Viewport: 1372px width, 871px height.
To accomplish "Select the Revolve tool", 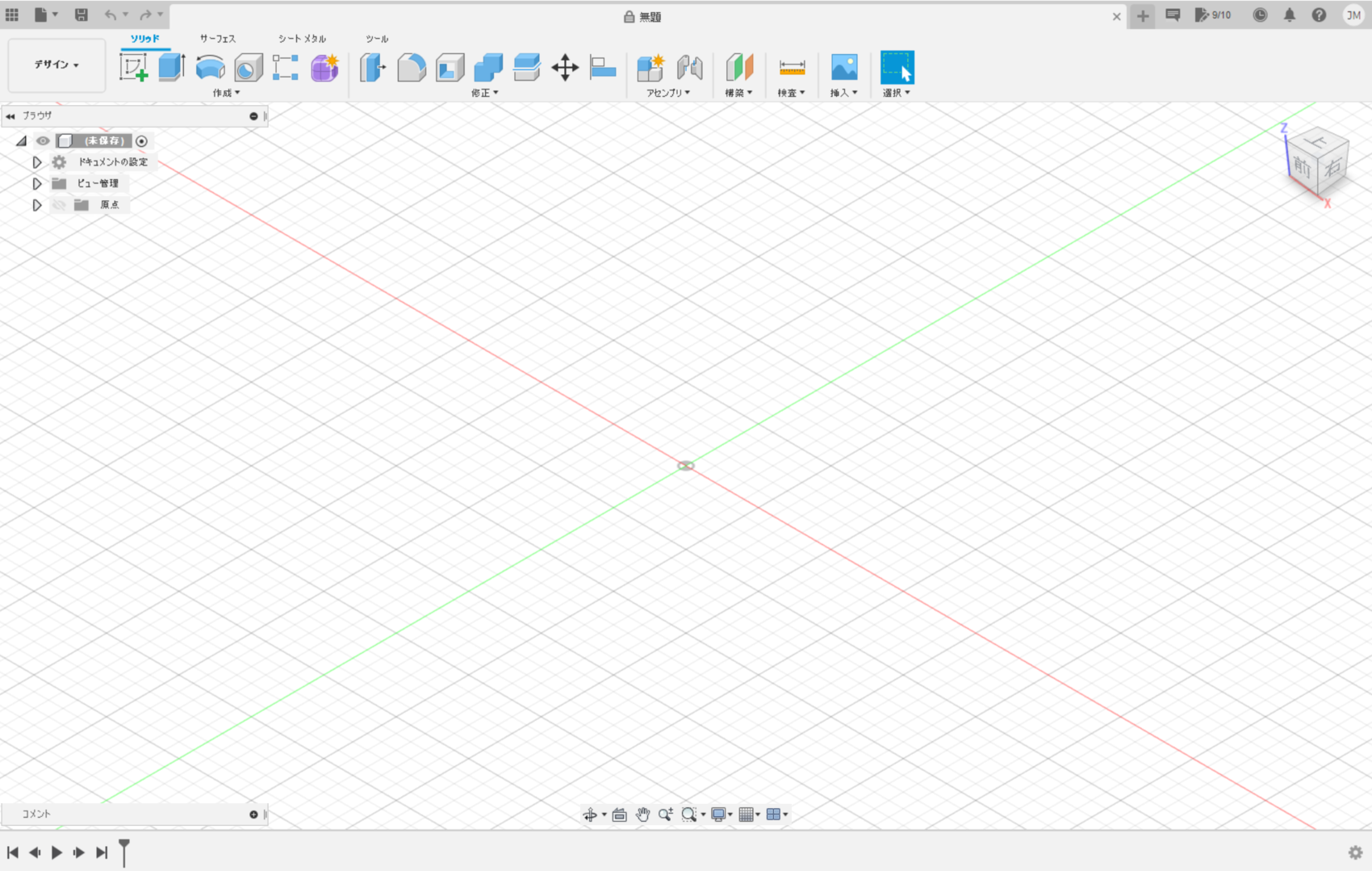I will point(210,67).
